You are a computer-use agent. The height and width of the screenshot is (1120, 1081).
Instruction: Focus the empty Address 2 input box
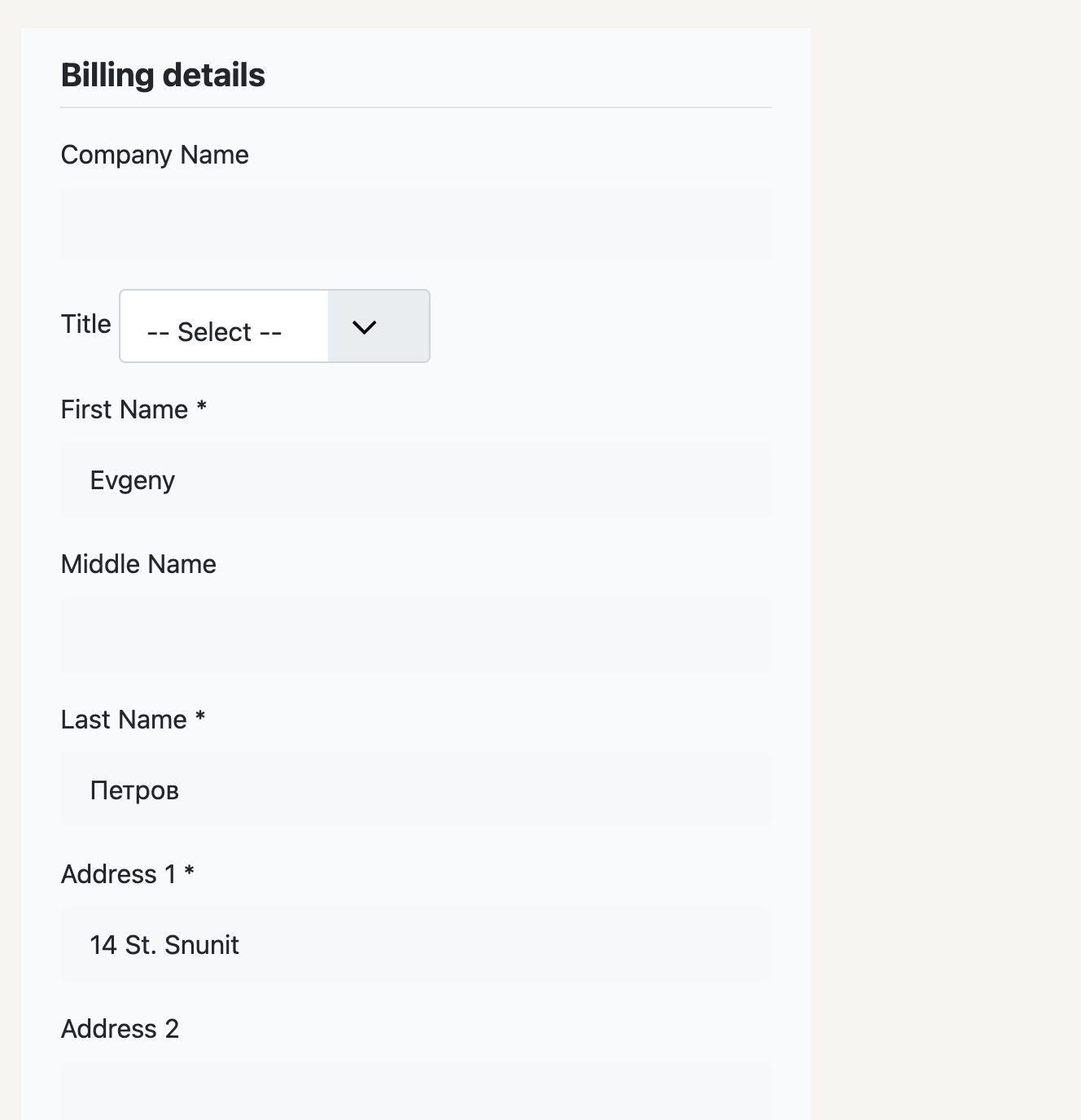(x=416, y=1091)
